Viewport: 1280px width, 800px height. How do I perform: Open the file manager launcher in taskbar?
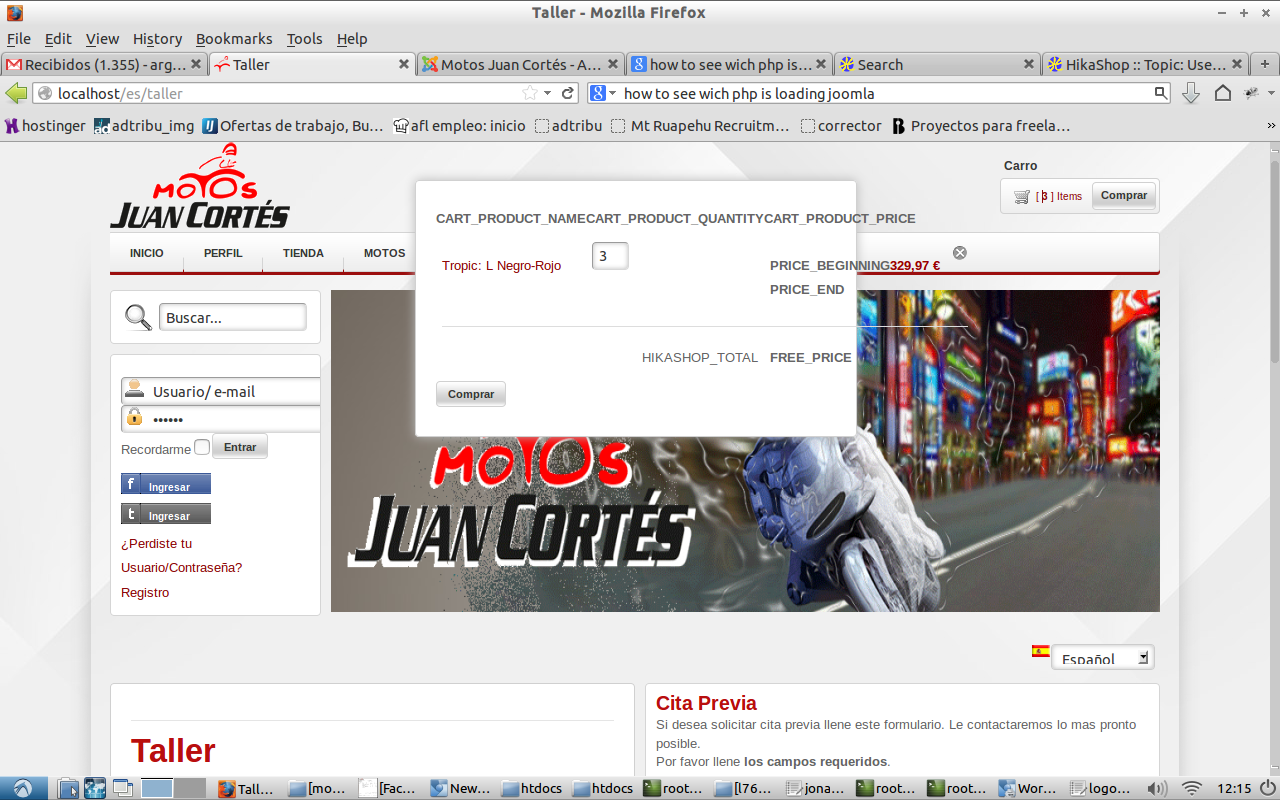tap(68, 788)
